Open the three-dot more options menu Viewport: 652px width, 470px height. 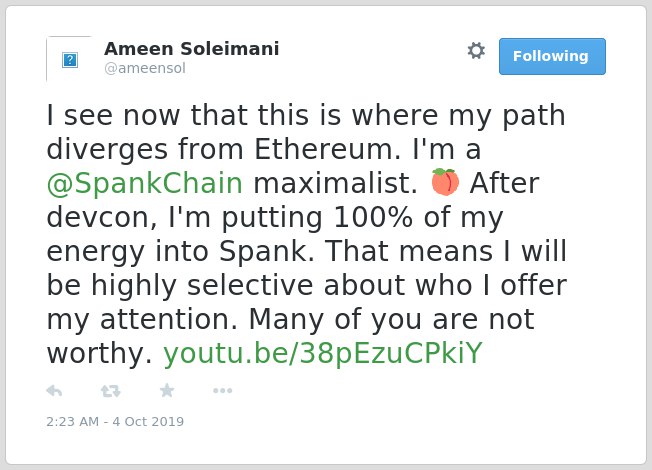point(222,391)
